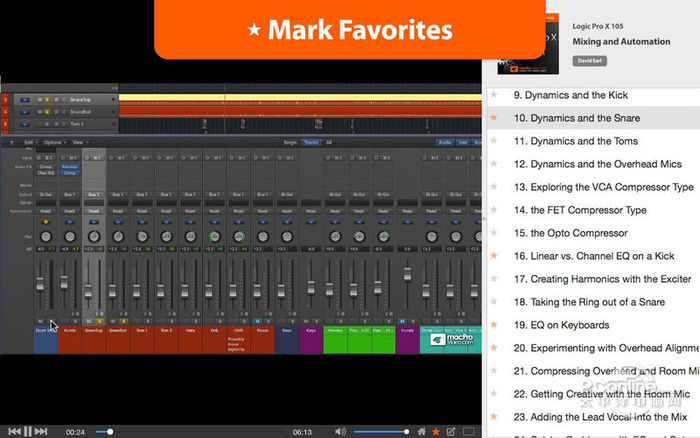Adjust the volume slider knob
This screenshot has height=438, width=700.
pos(406,432)
